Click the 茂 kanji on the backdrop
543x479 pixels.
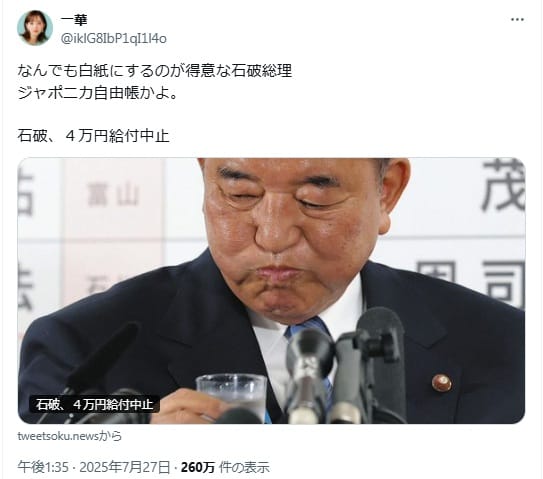click(x=503, y=186)
